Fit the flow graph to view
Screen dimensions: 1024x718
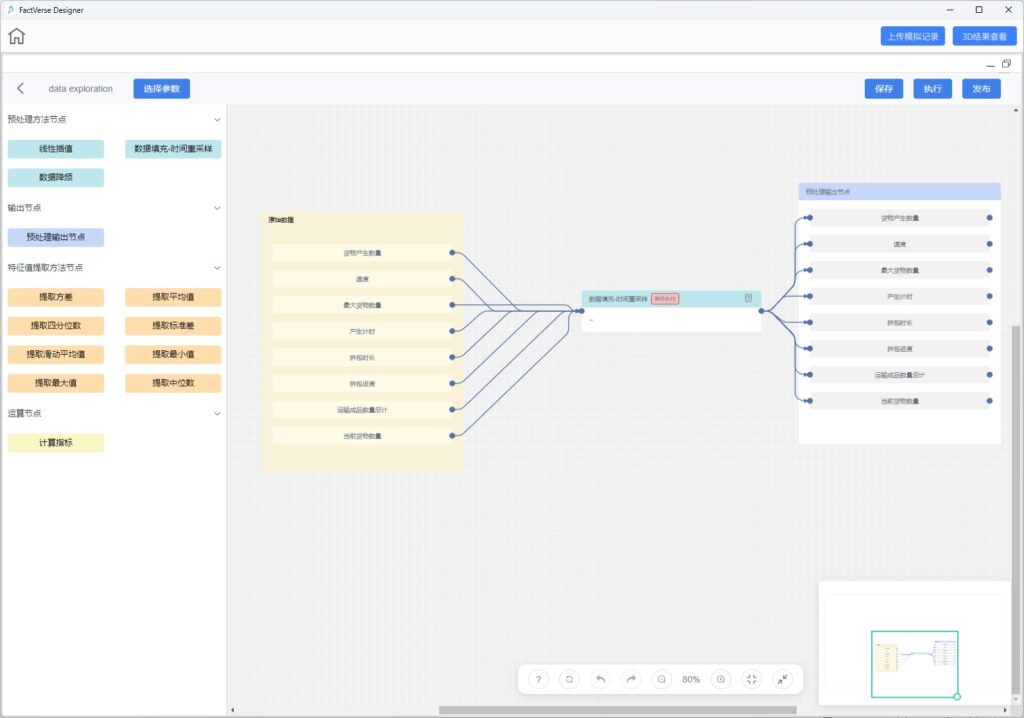click(752, 679)
